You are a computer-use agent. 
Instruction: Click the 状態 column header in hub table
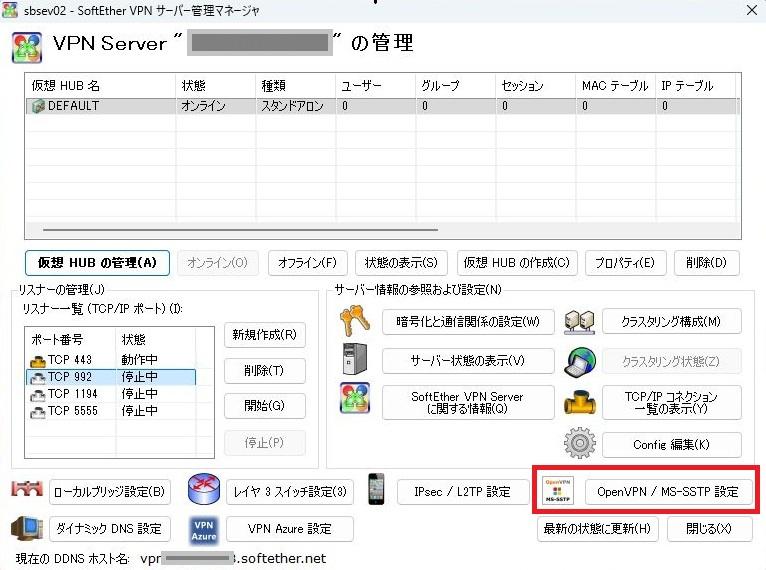215,86
